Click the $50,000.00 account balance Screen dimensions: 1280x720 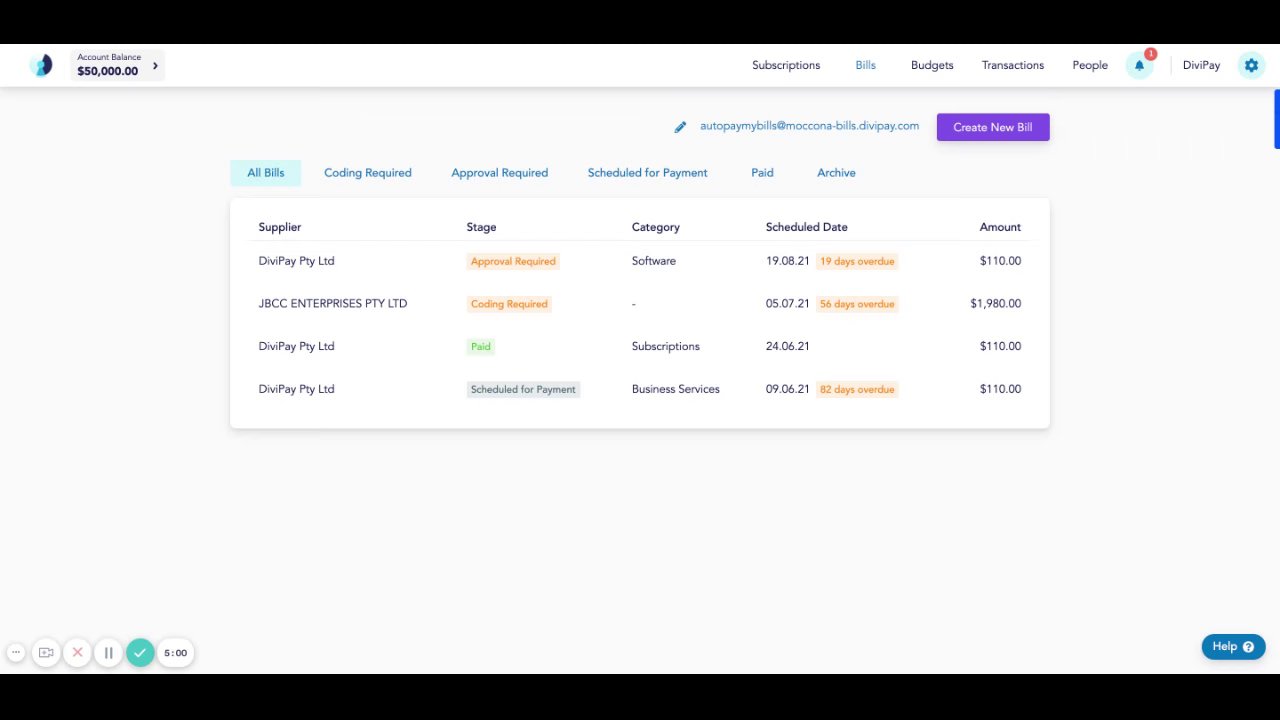tap(108, 71)
